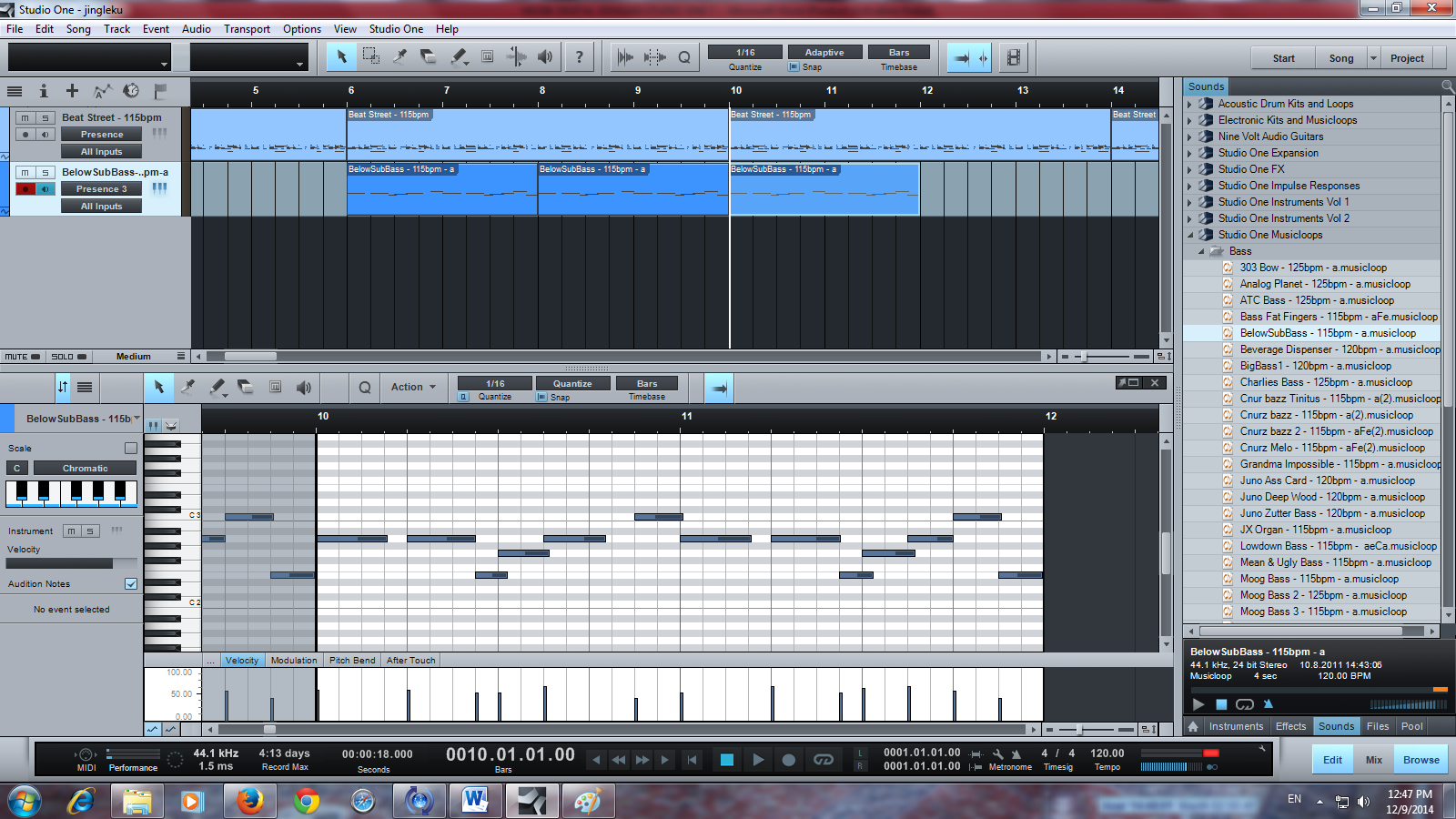Expand the Studio One FX folder

click(x=1189, y=169)
